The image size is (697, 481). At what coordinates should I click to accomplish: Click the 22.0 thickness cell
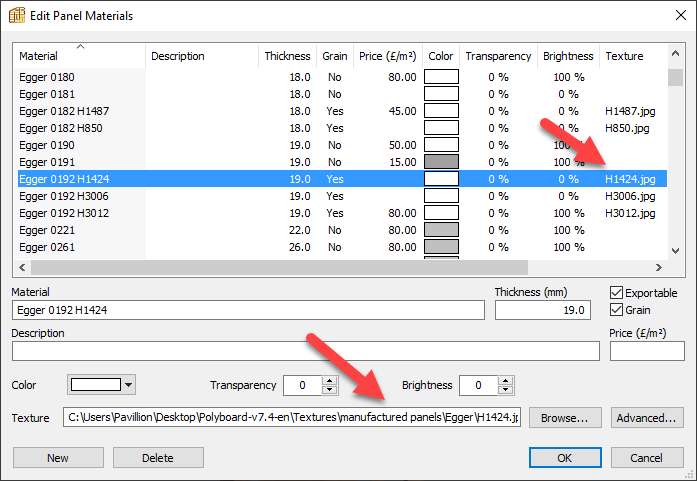click(300, 230)
